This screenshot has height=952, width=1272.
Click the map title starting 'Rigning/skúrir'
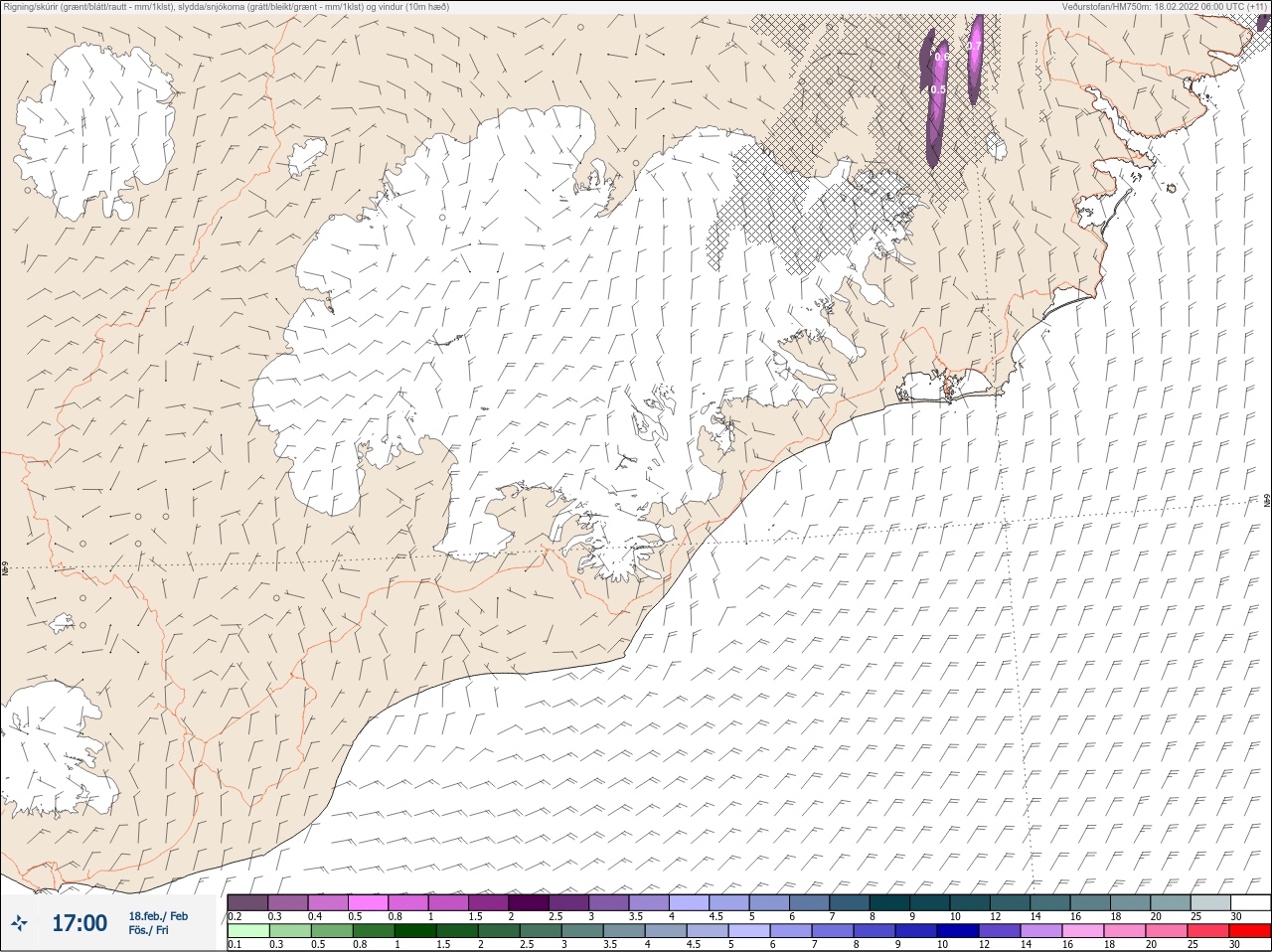click(226, 6)
